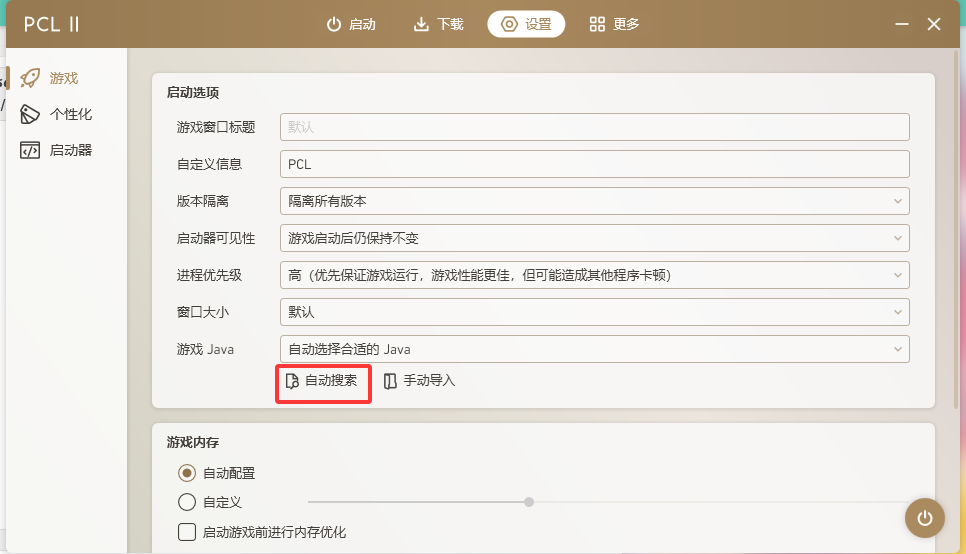Click the 启动器可见性 label

[x=216, y=238]
